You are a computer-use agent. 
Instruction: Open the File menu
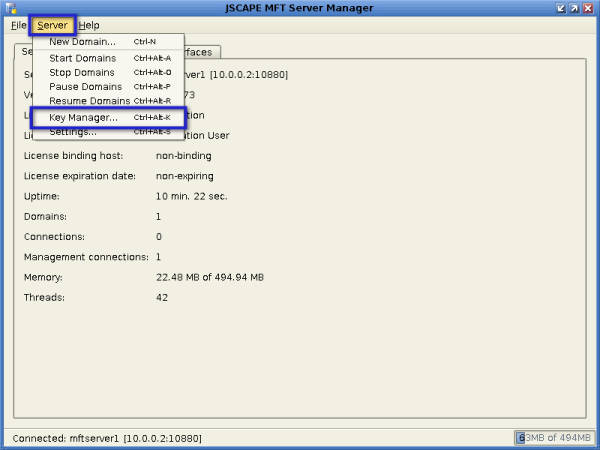pos(18,25)
